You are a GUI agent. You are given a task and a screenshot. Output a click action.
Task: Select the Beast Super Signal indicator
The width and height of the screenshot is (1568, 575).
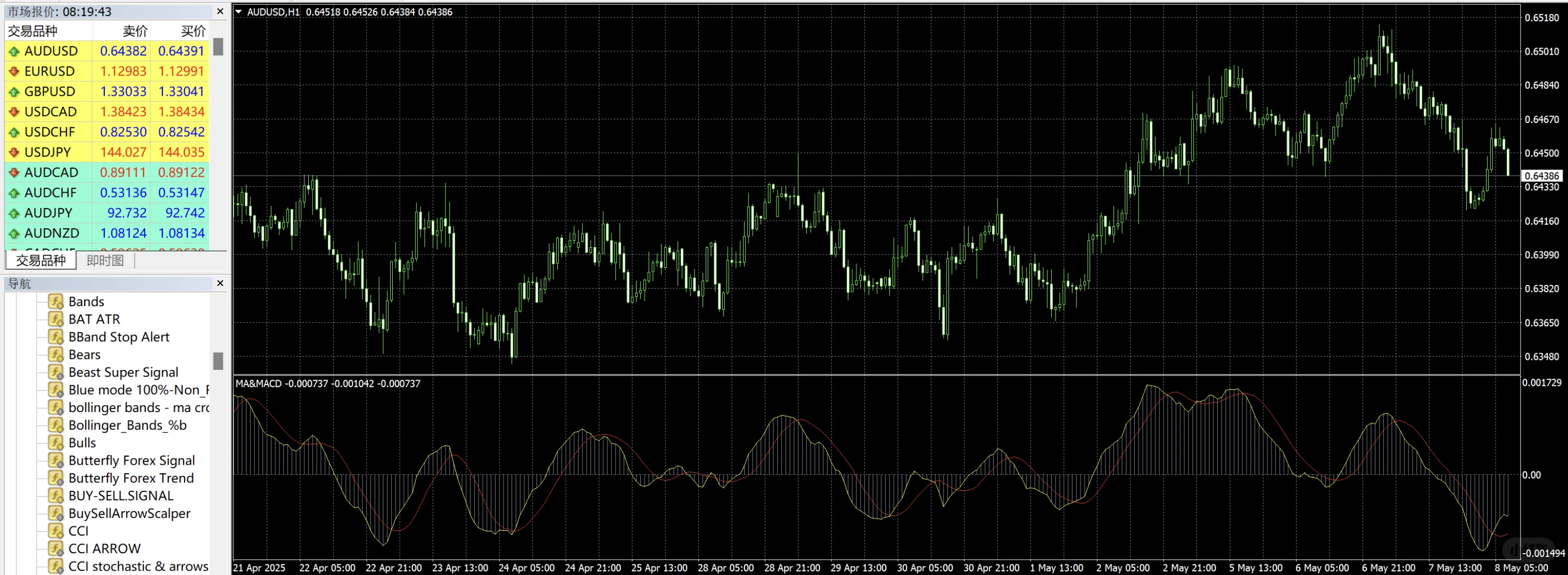point(123,372)
